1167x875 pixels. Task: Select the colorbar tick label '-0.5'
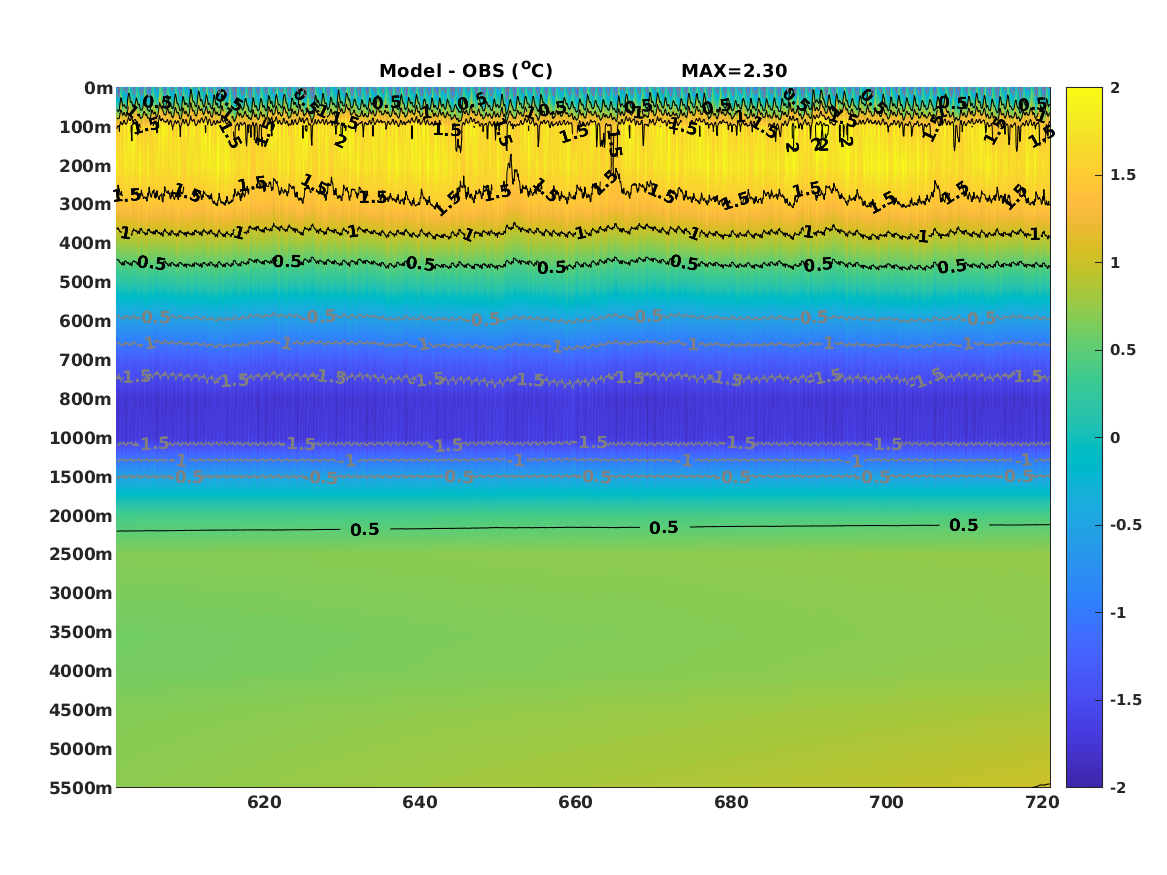(1126, 525)
